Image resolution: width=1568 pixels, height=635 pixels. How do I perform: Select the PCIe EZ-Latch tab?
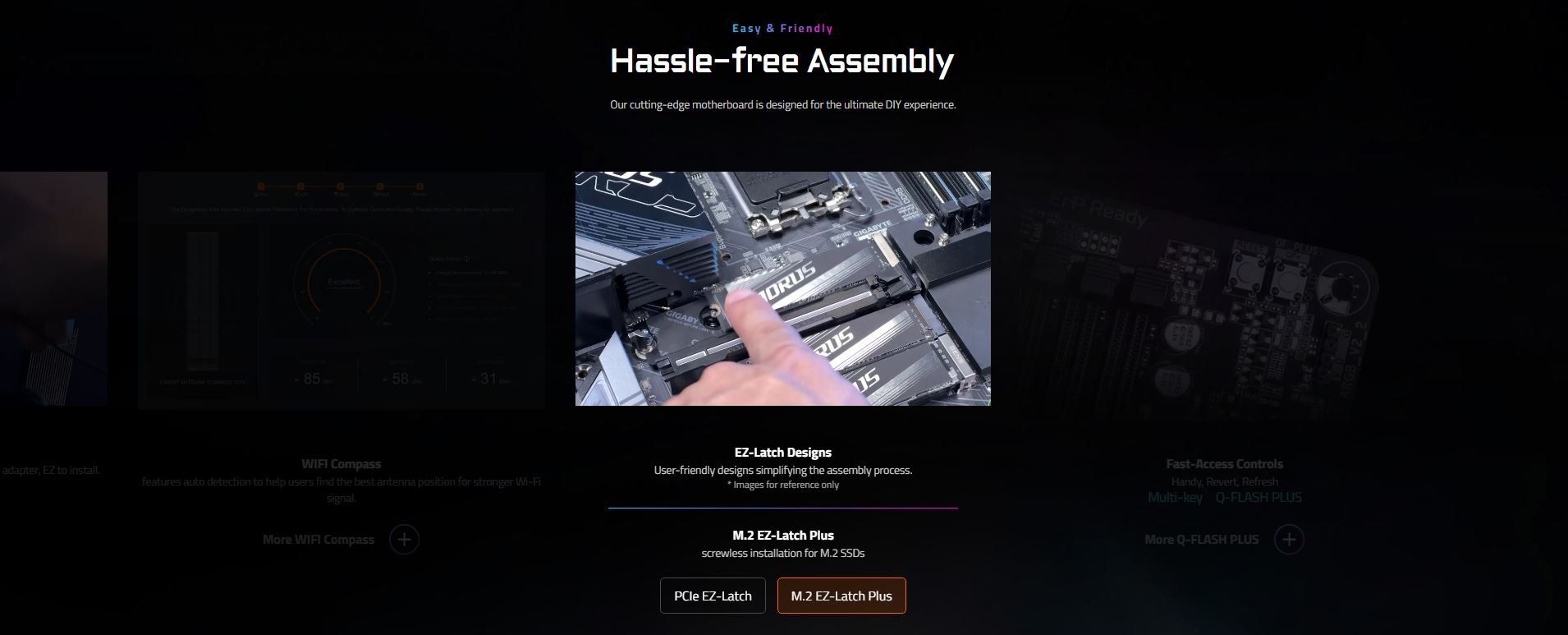click(x=713, y=596)
